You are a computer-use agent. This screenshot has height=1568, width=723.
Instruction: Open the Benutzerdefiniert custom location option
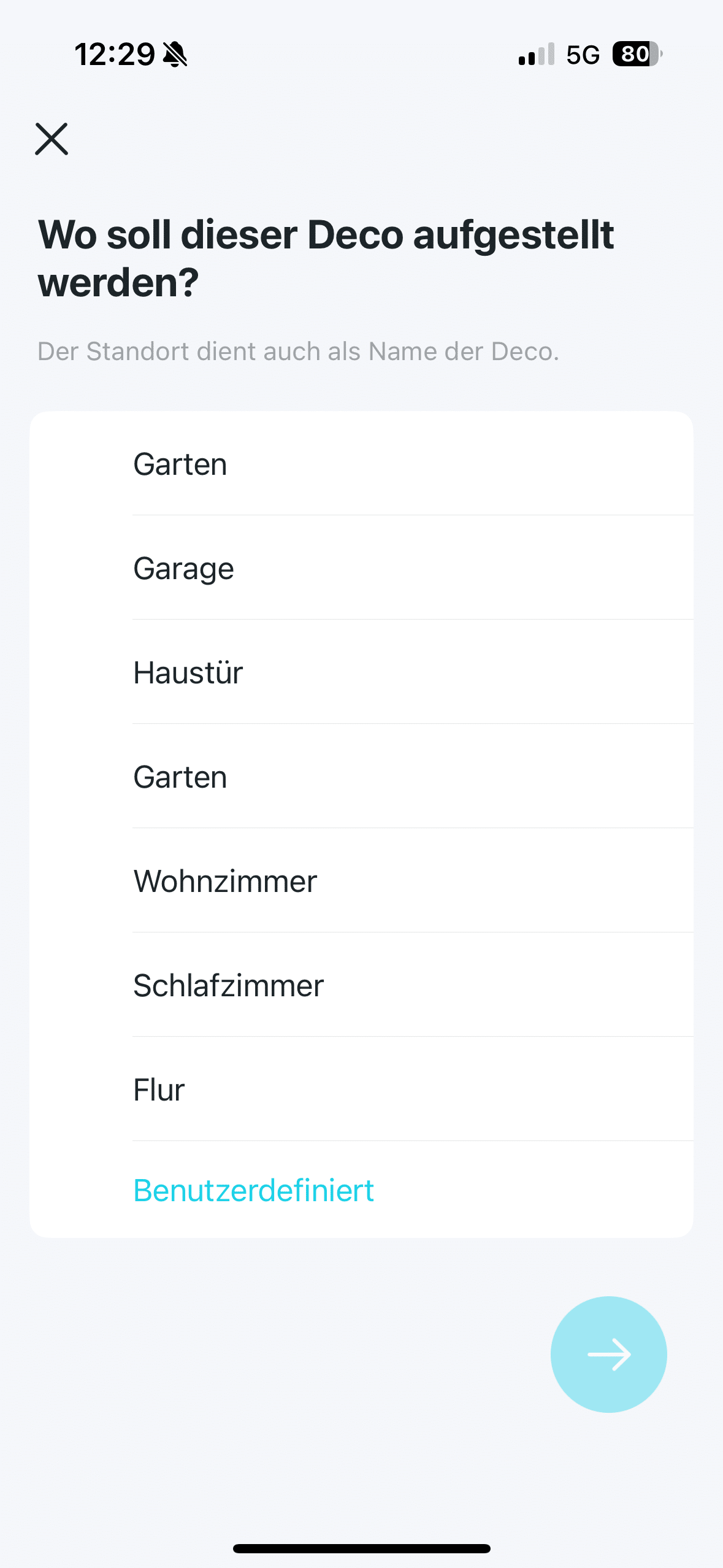[253, 1191]
